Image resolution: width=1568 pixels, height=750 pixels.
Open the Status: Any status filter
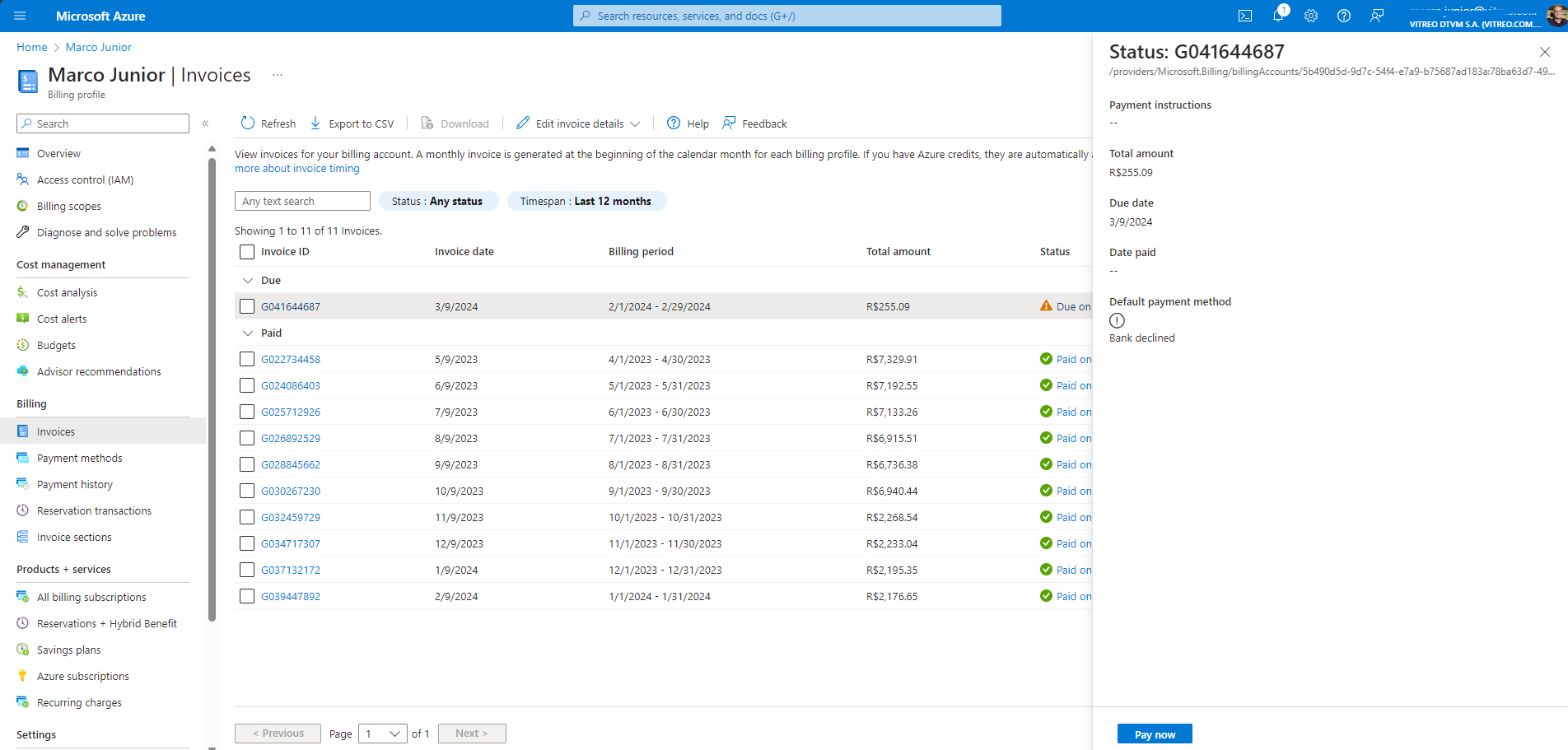pyautogui.click(x=438, y=201)
